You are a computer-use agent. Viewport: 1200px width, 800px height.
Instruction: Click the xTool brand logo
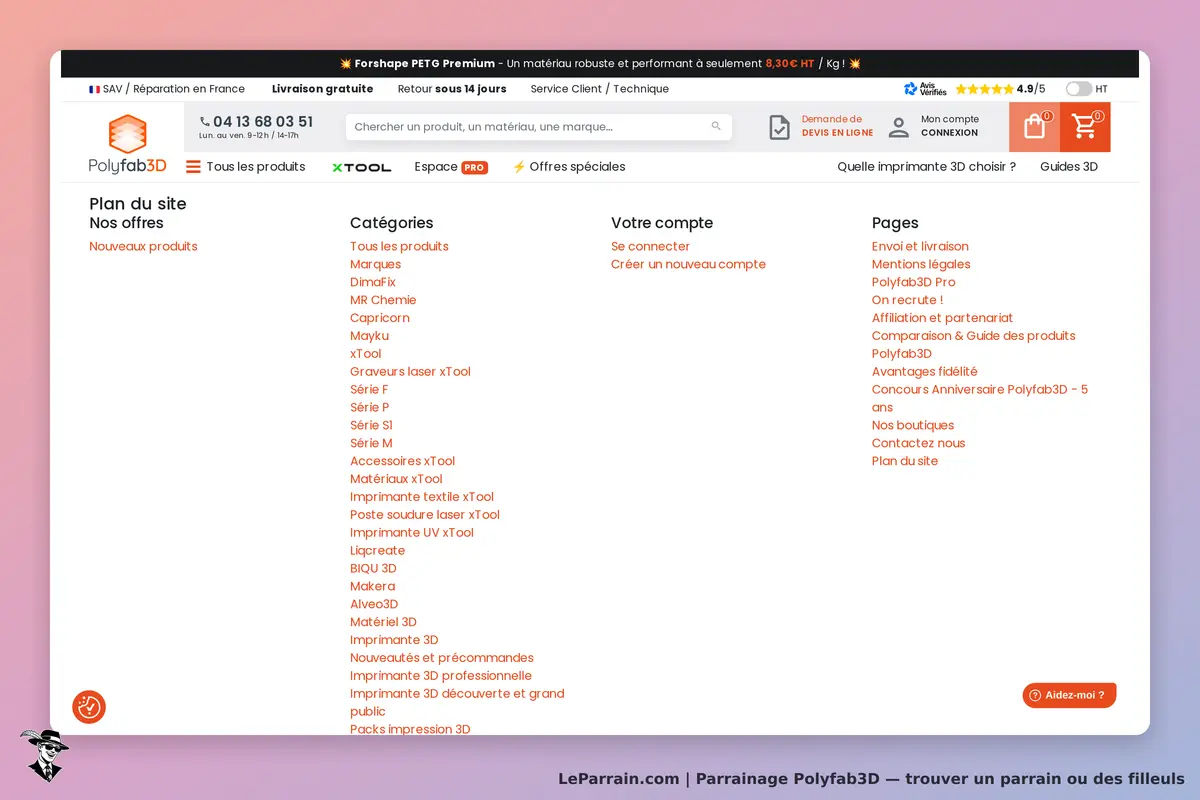click(x=362, y=168)
